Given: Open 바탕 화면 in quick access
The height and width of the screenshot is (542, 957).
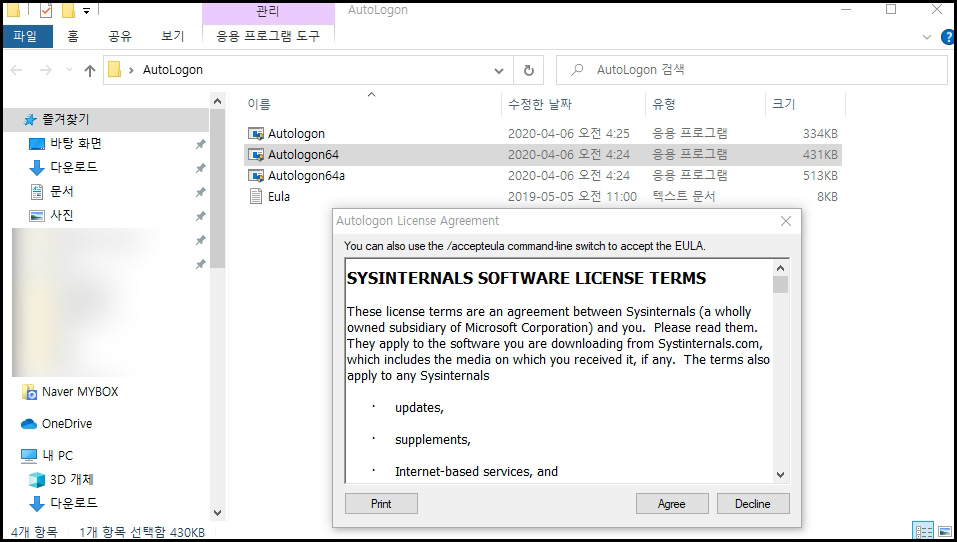Looking at the screenshot, I should click(76, 143).
